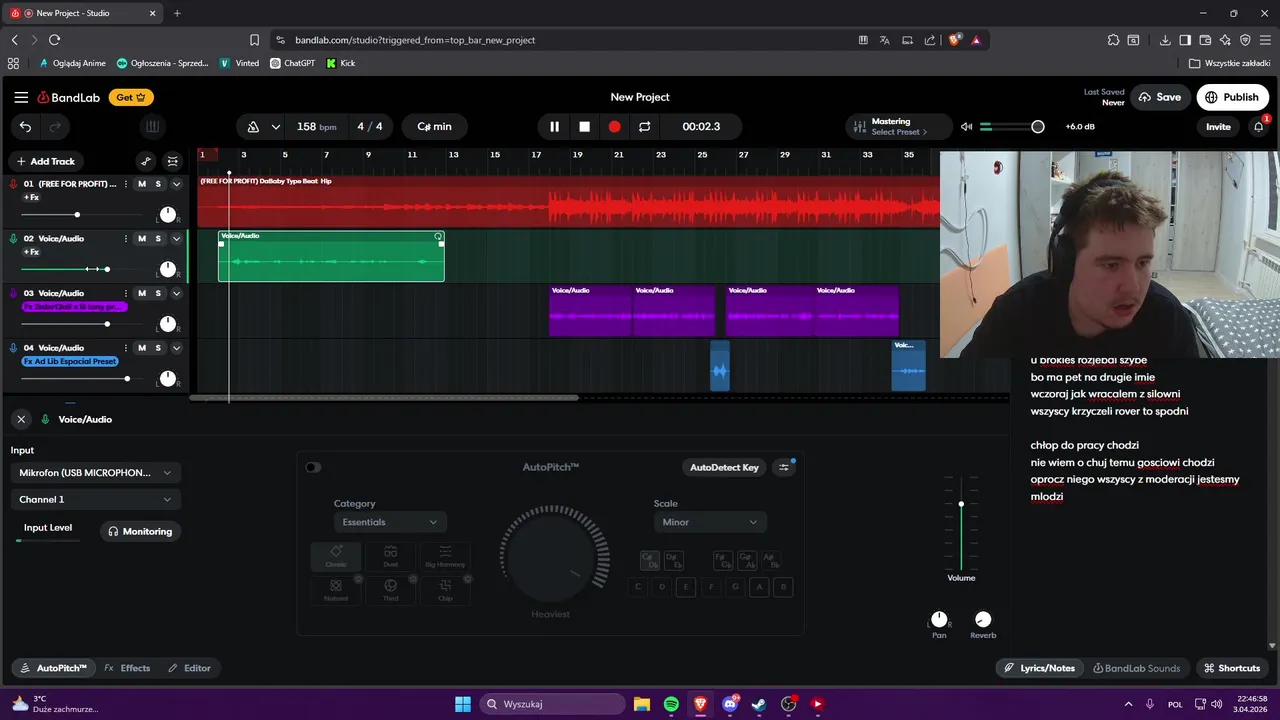
Task: Open Scale Minor dropdown
Action: click(x=710, y=522)
